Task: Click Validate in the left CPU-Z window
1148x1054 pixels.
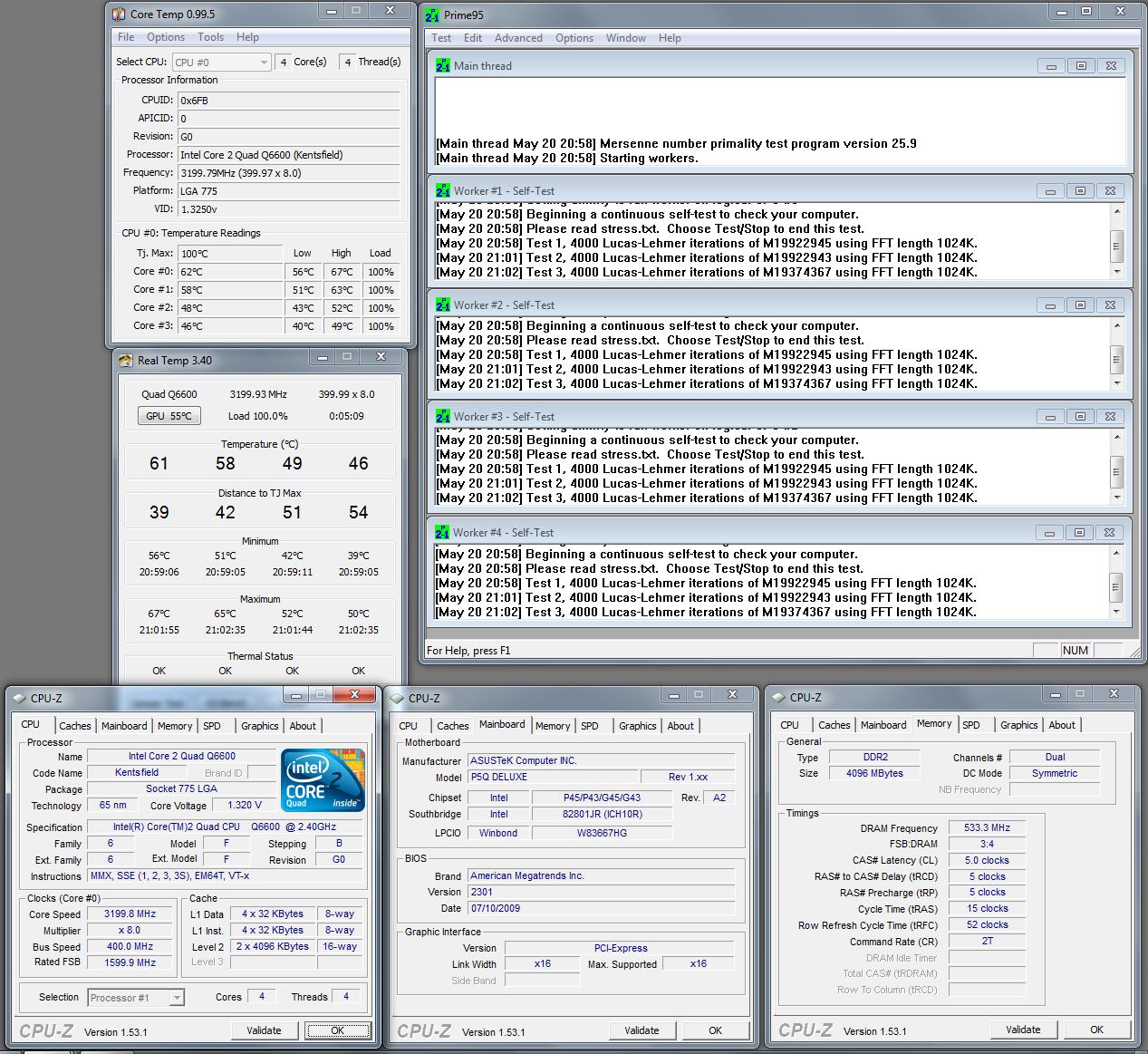Action: click(264, 1030)
